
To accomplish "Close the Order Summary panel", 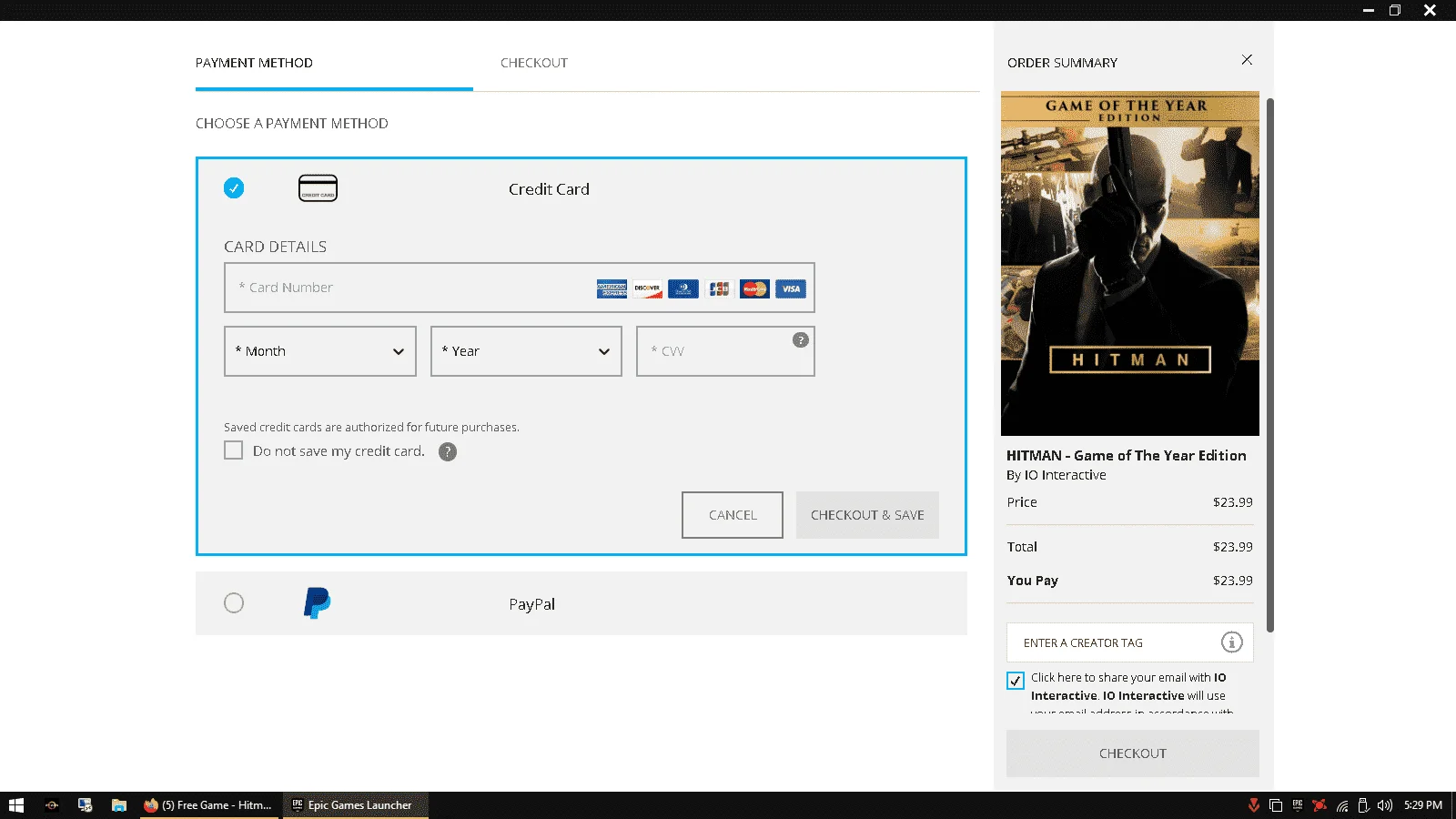I will [1247, 60].
